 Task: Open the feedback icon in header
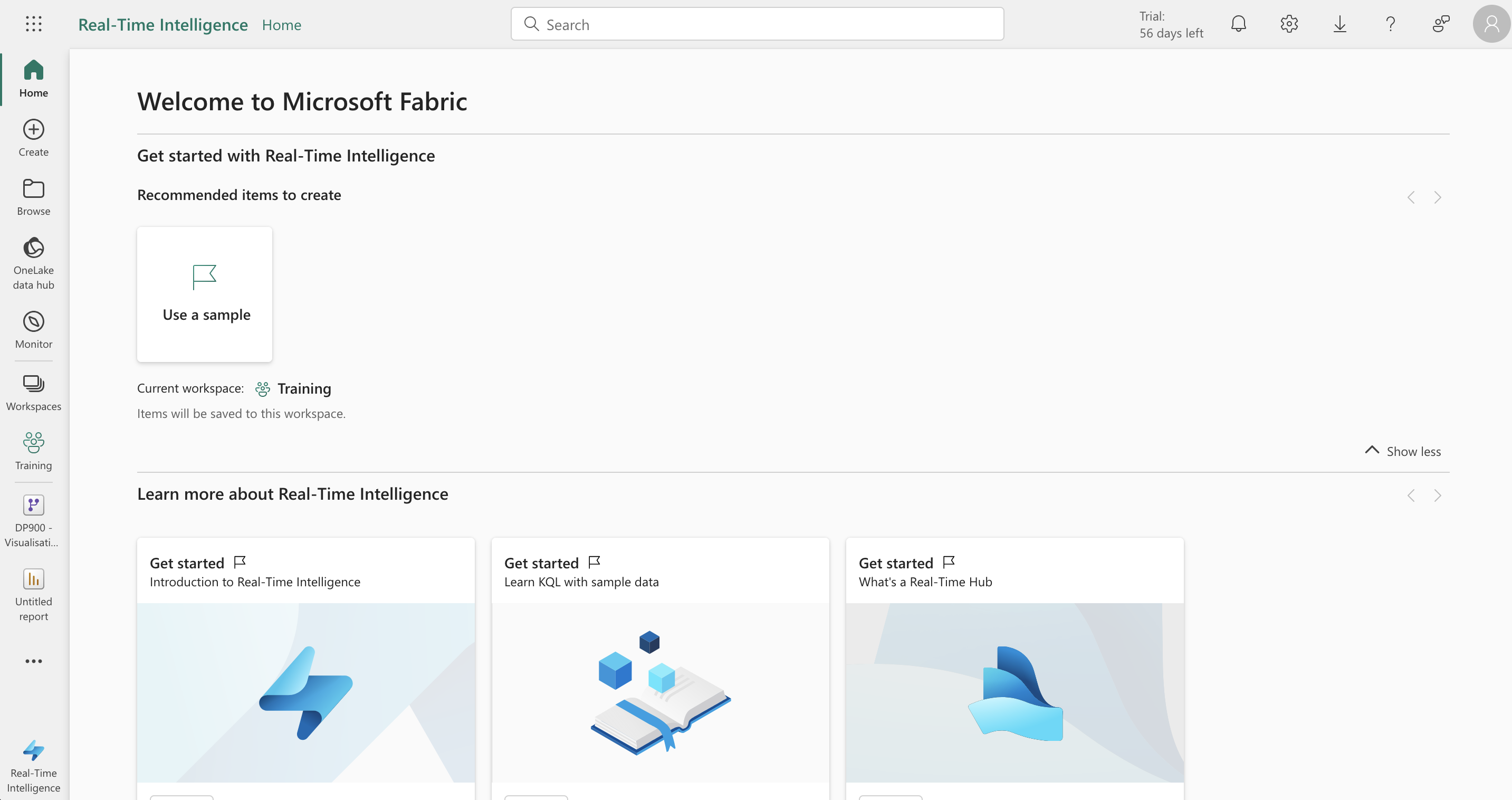click(x=1440, y=24)
